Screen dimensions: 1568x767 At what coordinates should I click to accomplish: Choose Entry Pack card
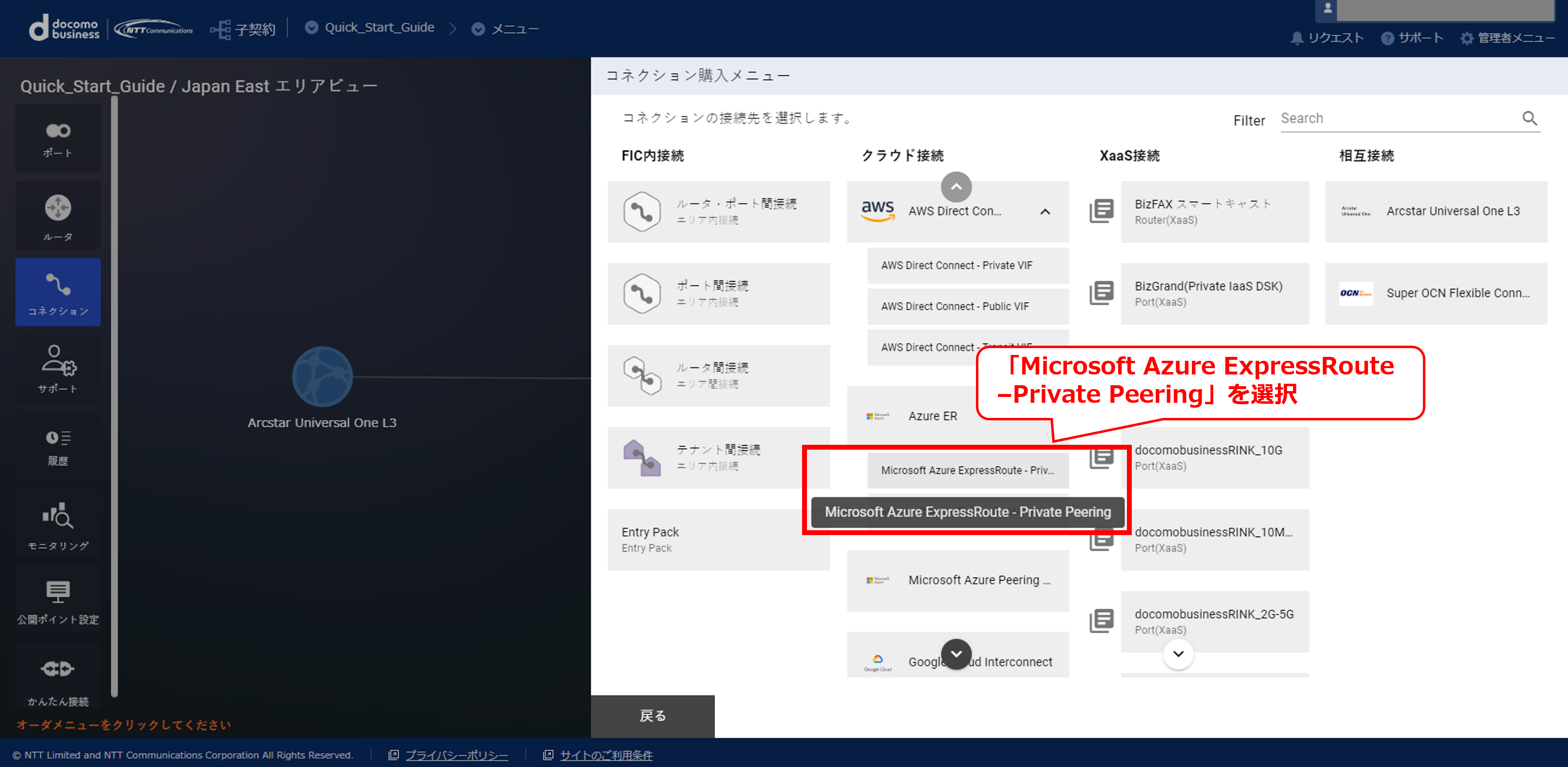(718, 539)
